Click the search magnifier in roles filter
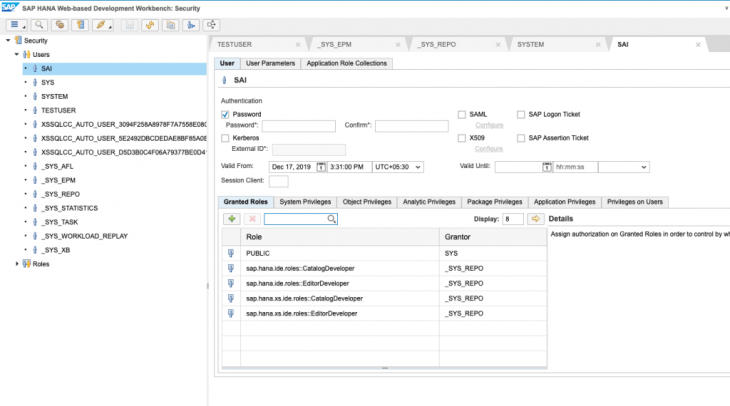730x406 pixels. click(x=331, y=219)
